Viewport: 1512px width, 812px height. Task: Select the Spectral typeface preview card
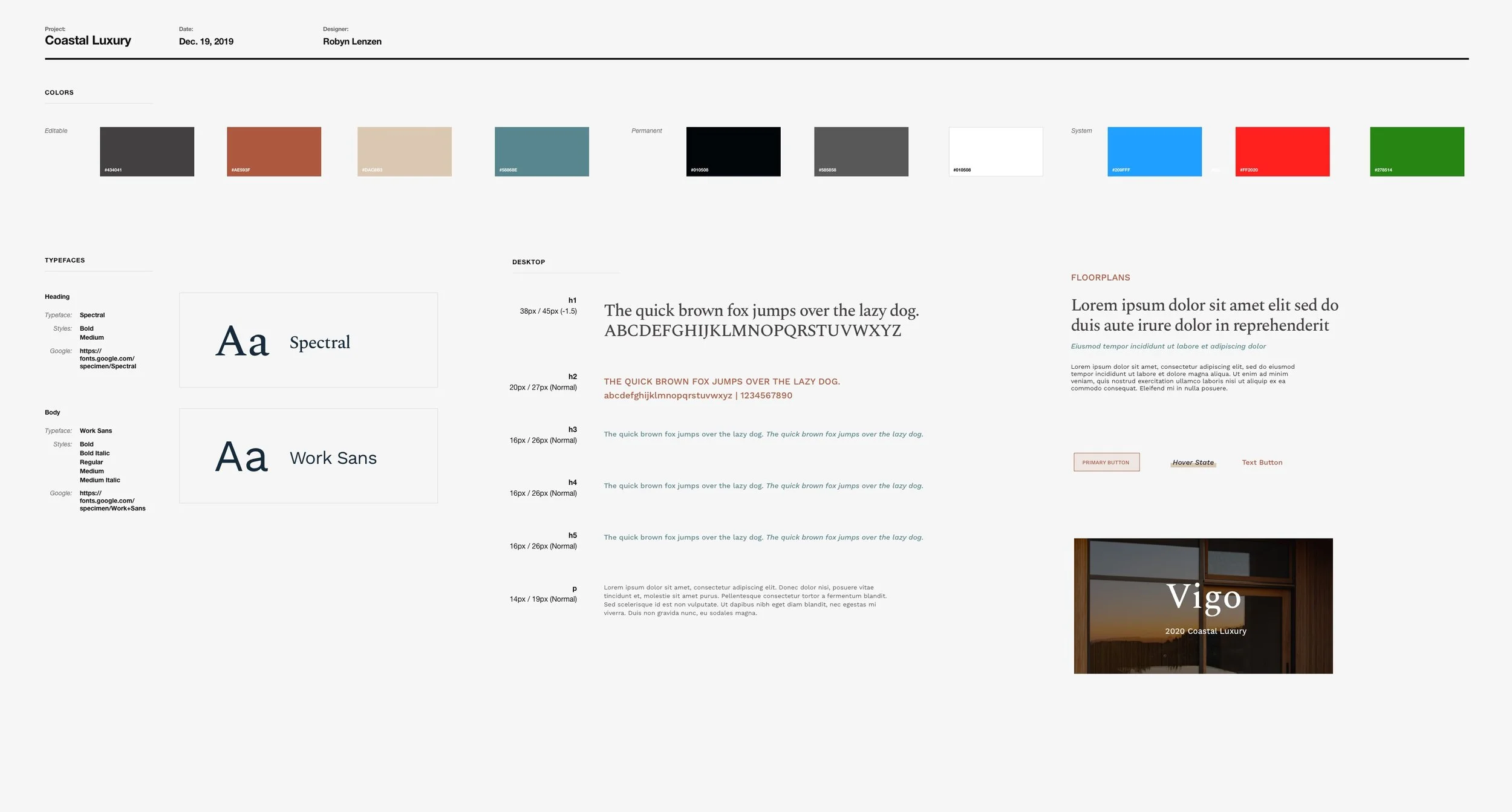pos(308,340)
